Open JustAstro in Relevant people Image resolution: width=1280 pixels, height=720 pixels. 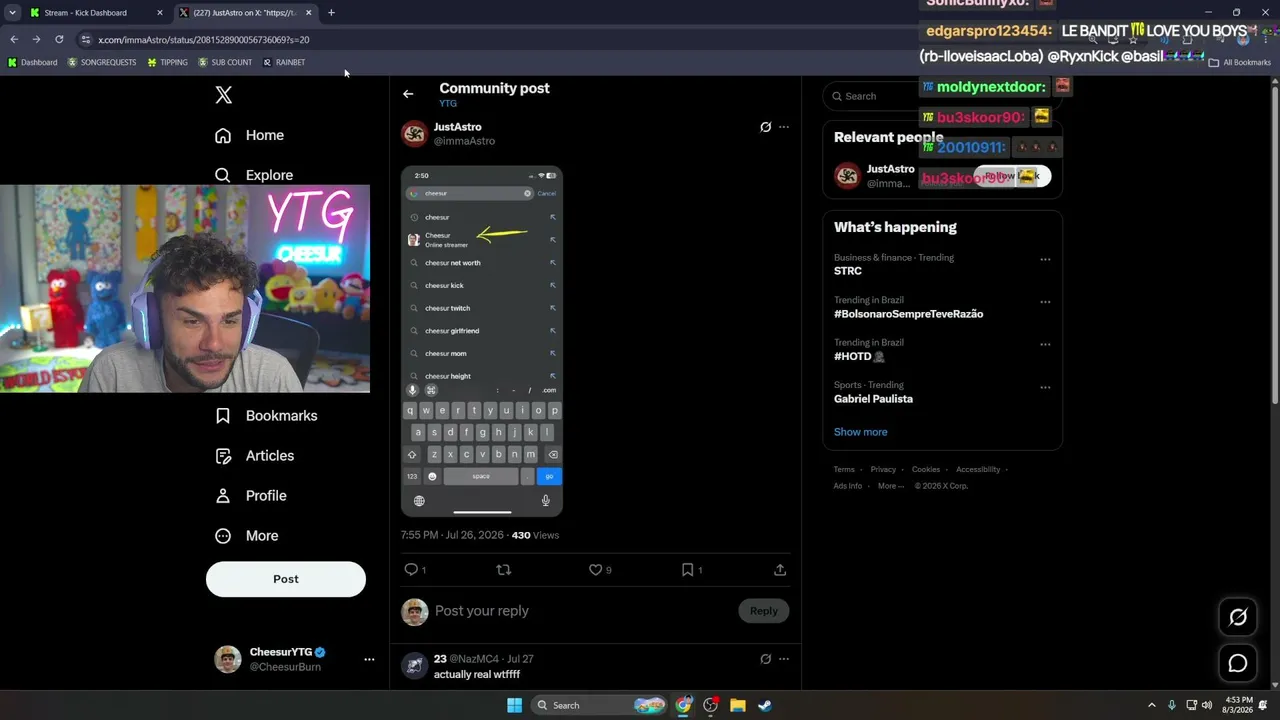(890, 169)
